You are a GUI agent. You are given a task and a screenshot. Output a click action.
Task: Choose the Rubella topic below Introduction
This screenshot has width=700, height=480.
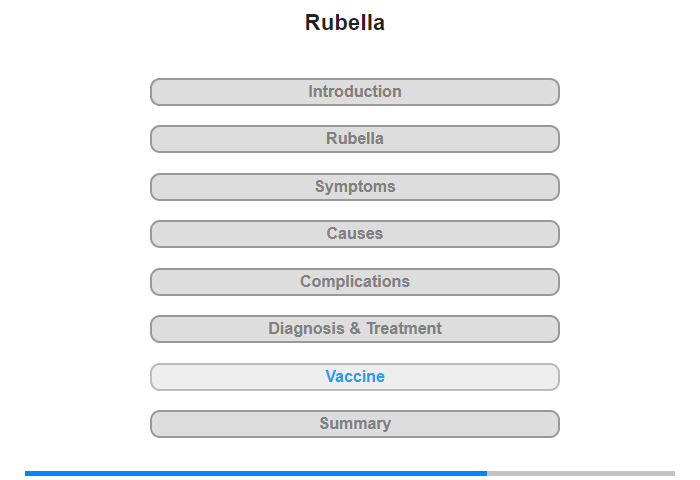pos(355,139)
